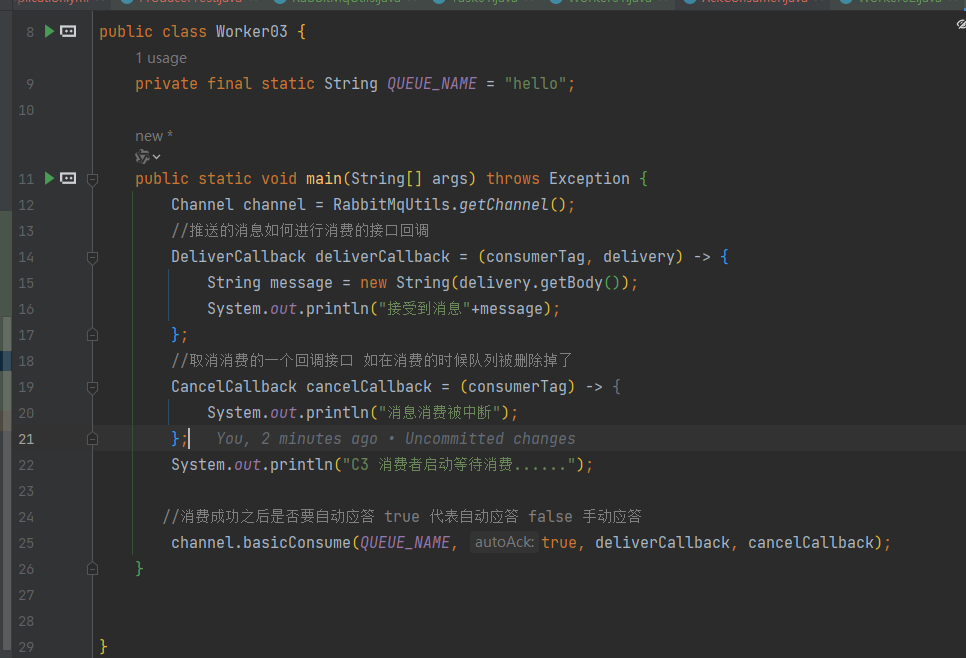Click the author icon under 'new *'

(x=144, y=156)
